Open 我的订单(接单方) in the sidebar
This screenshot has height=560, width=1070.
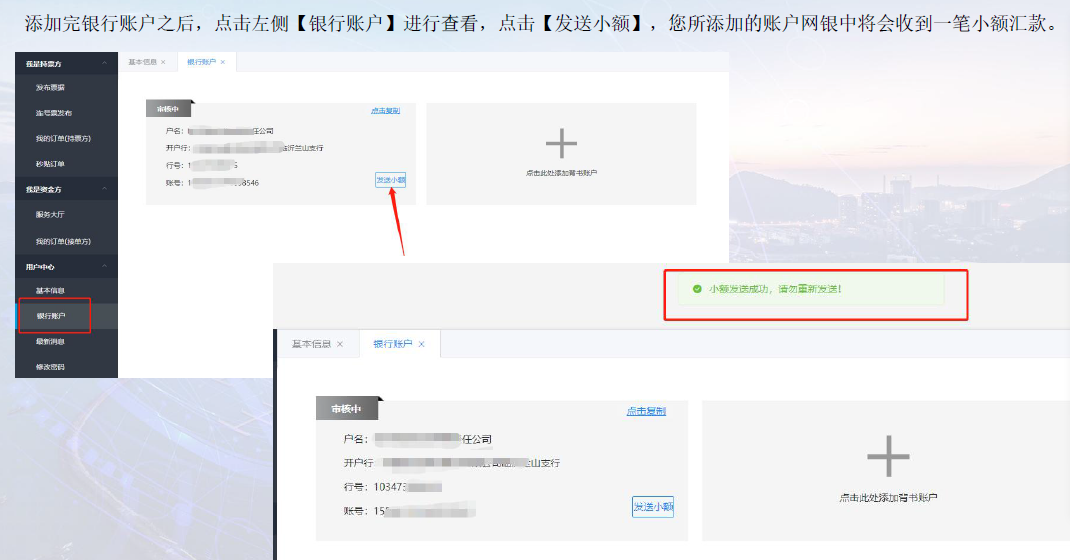point(63,241)
